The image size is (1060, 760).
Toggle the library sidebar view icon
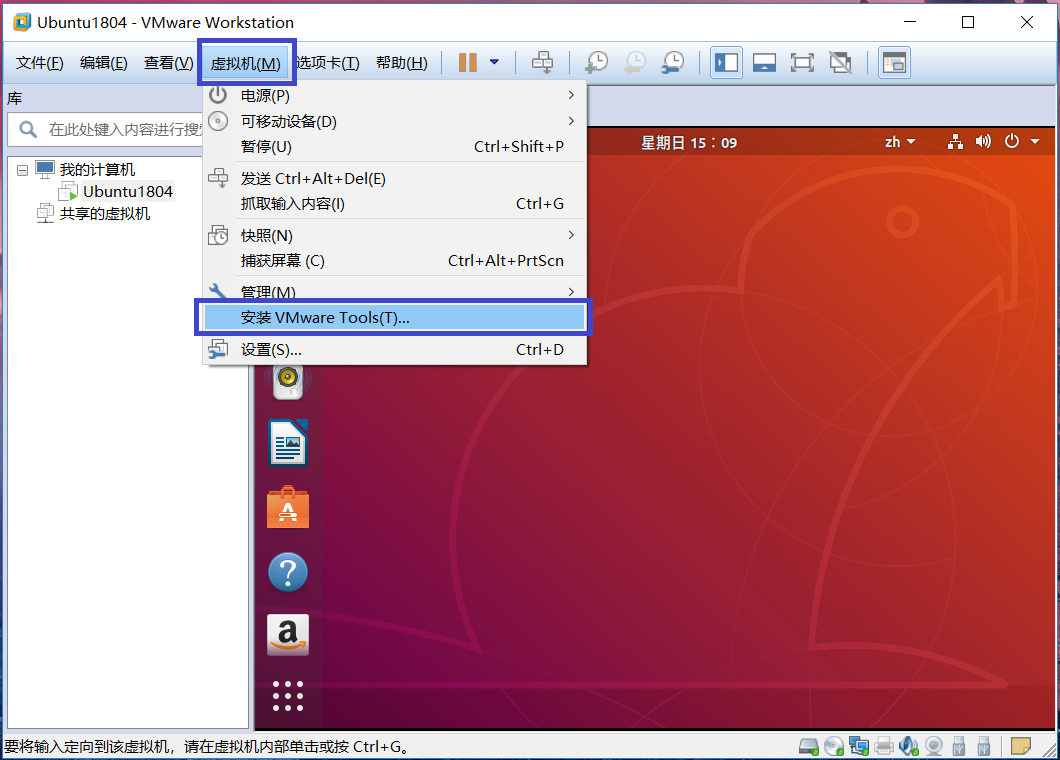[727, 63]
